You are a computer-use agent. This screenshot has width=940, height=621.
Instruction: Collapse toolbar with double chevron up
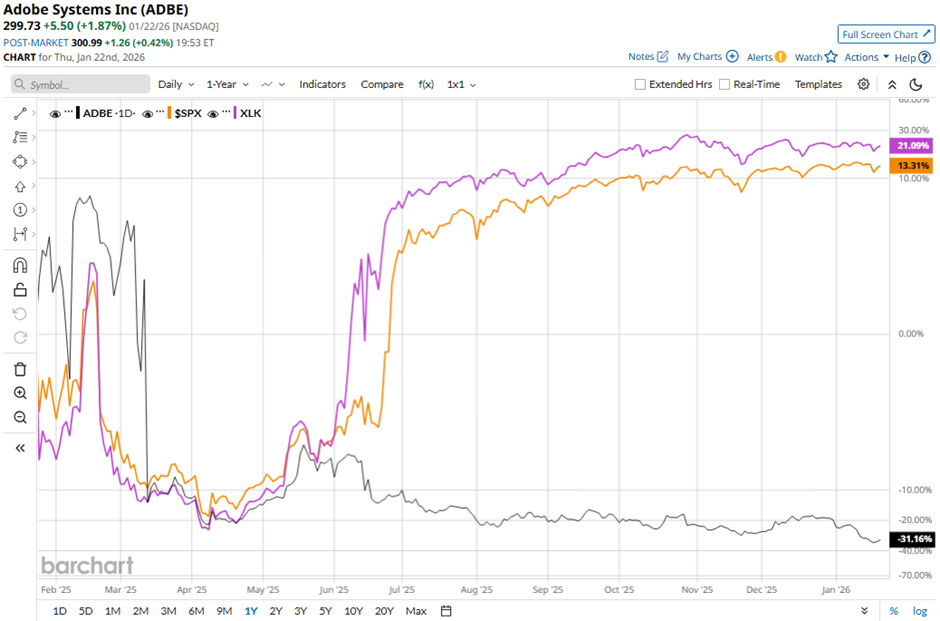point(892,85)
